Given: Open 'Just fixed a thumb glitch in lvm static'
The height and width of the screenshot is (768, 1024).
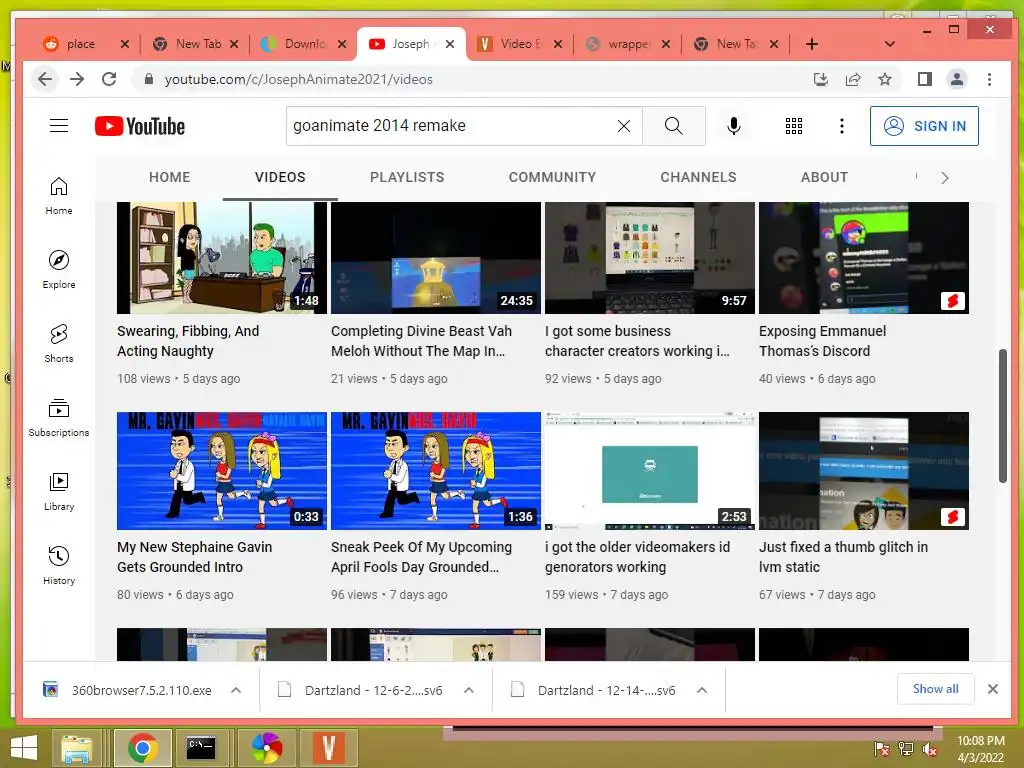Looking at the screenshot, I should click(x=843, y=557).
